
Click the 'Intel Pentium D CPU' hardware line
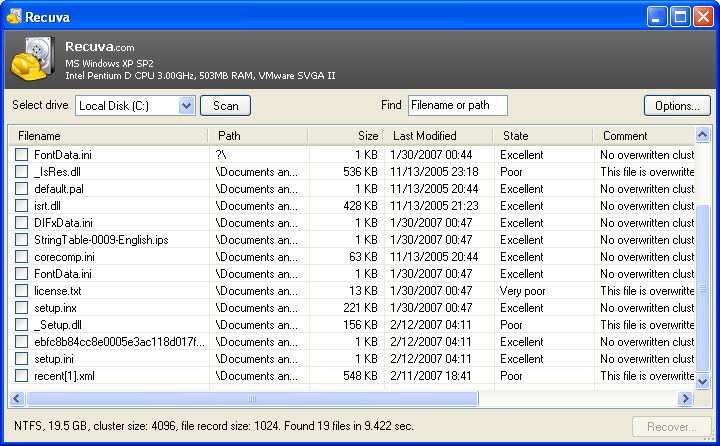point(200,75)
